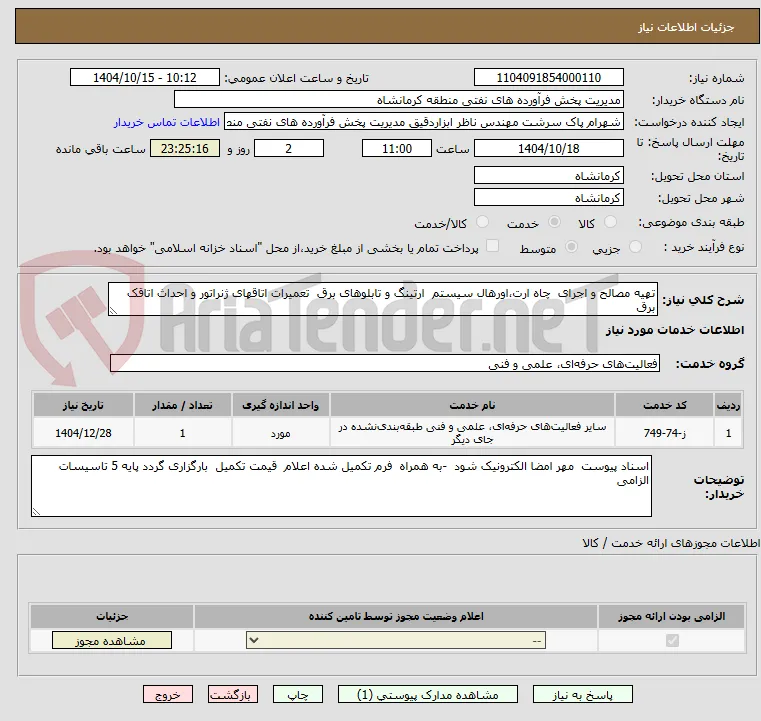
Task: Open اطلاعات تماس خریدار link
Action: click(167, 122)
